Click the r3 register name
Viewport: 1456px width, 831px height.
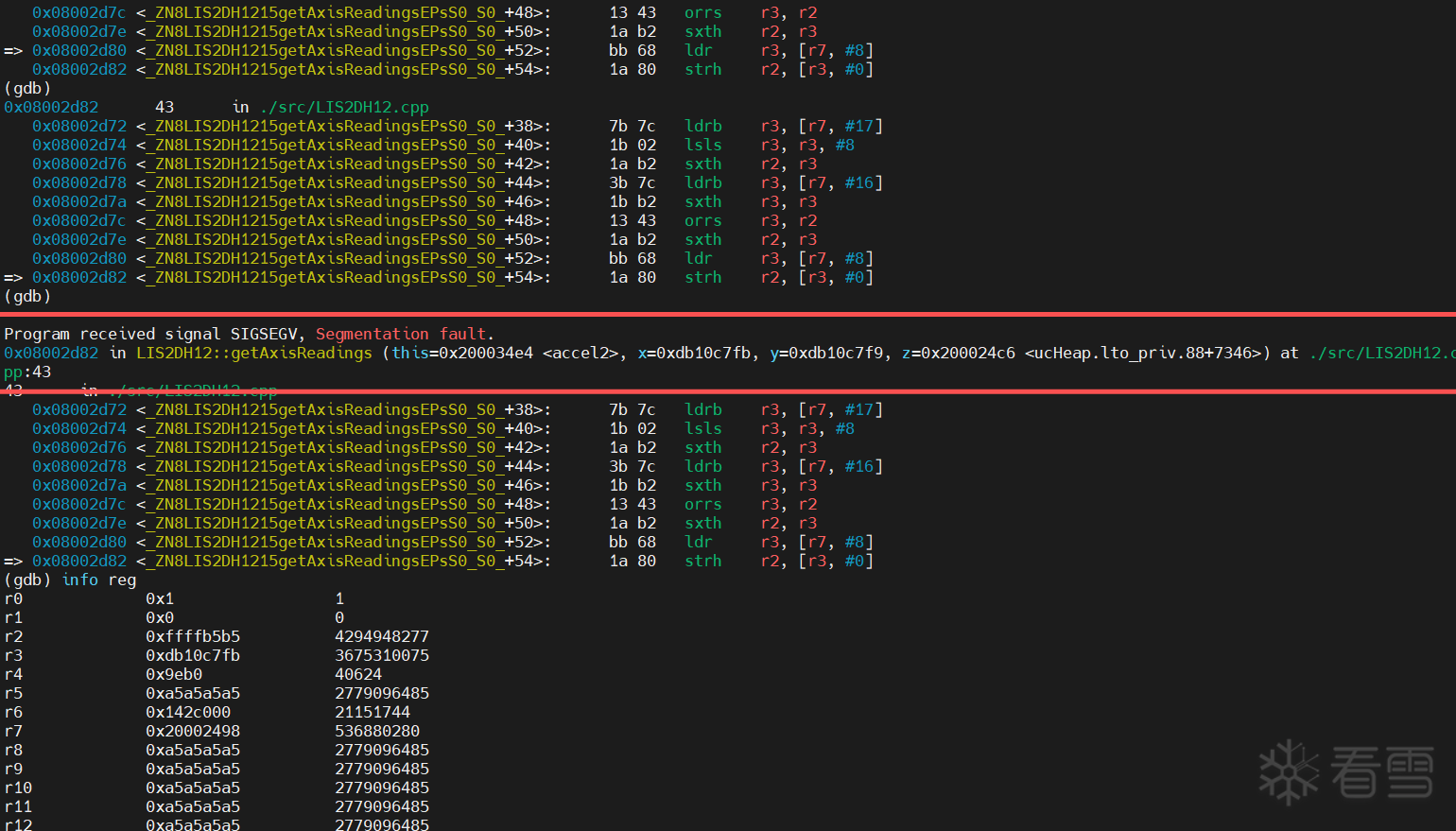click(13, 655)
